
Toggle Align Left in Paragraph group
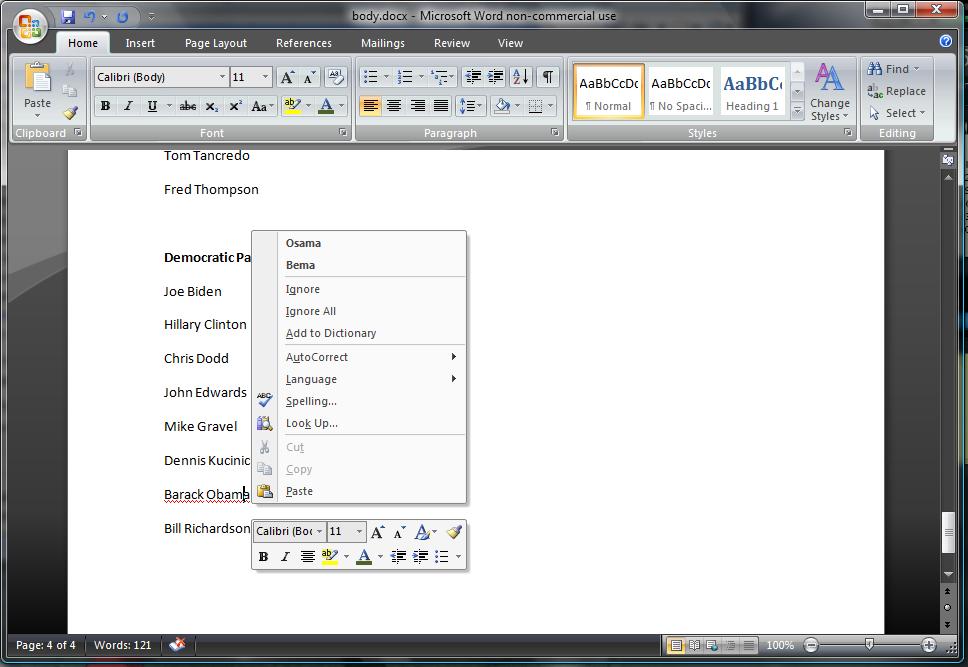370,106
